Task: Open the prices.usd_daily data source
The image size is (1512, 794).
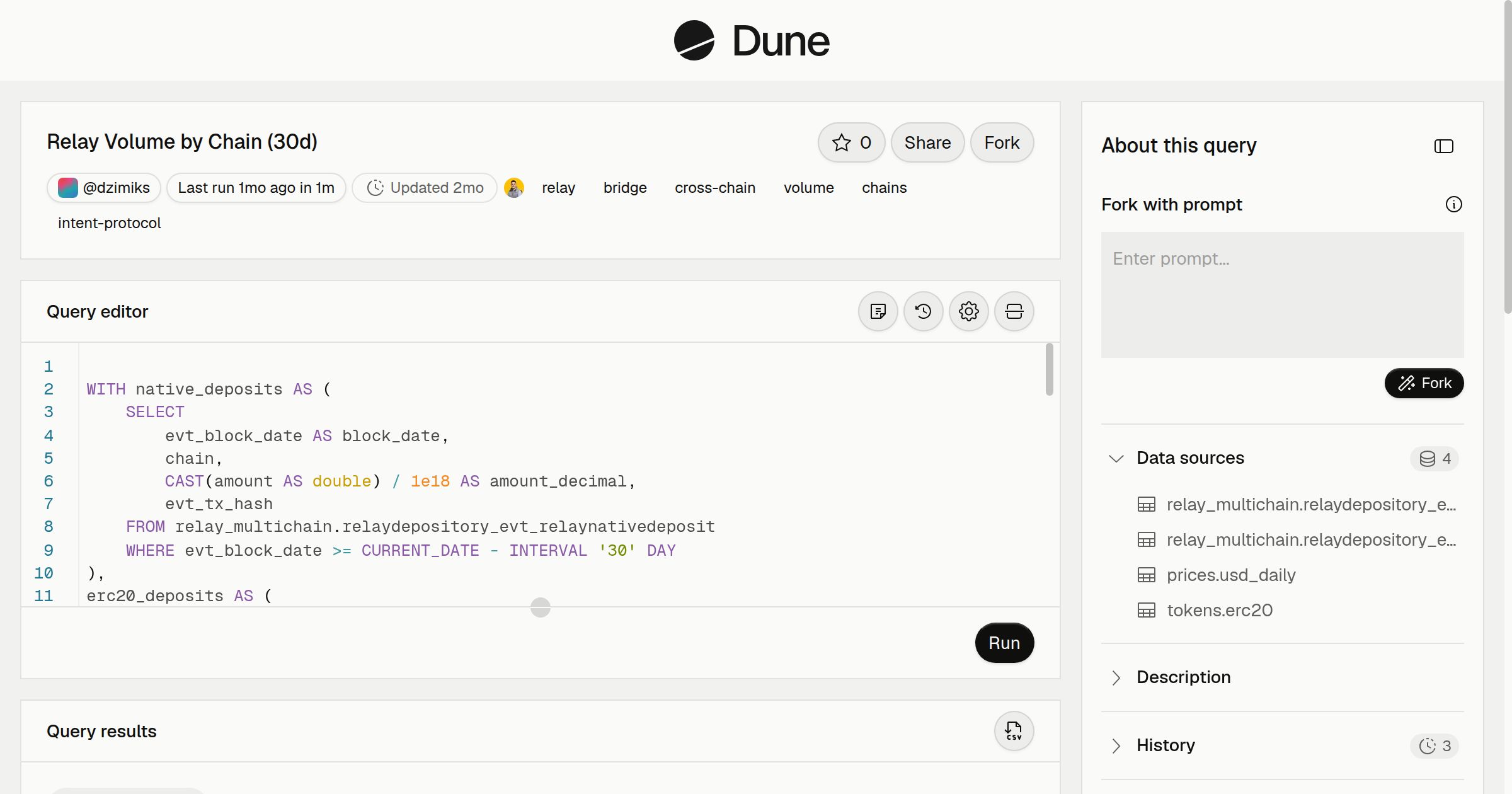Action: pos(1230,575)
